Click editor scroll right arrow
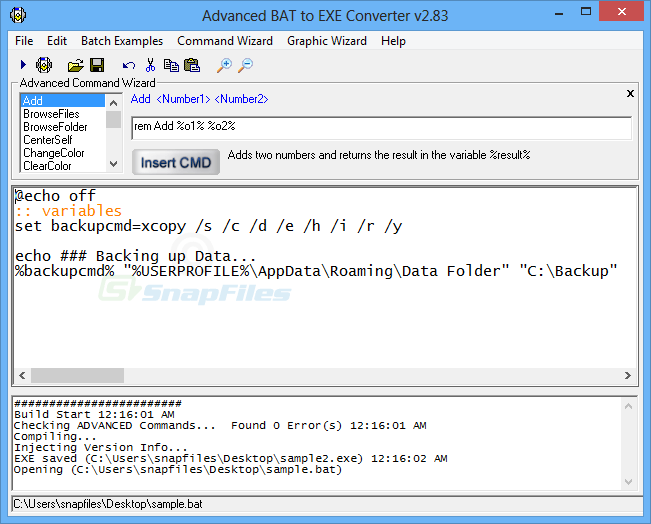 tap(627, 375)
